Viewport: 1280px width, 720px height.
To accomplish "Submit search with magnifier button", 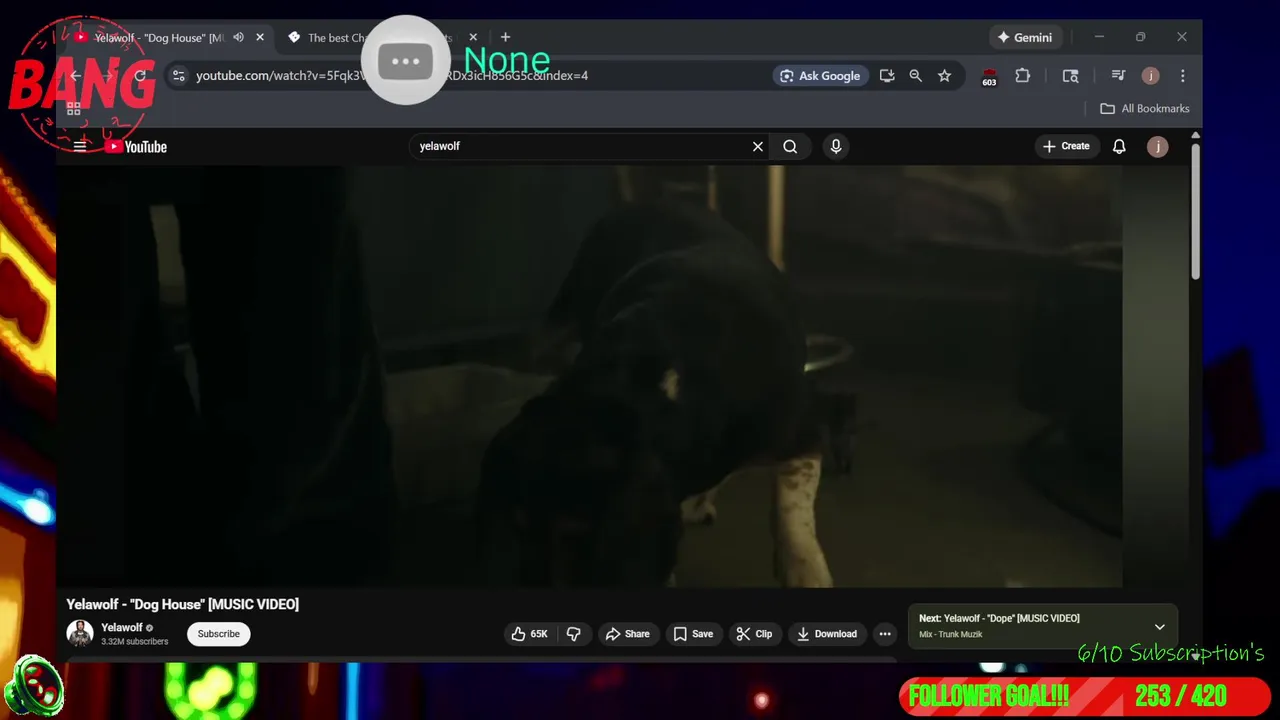I will [x=790, y=147].
